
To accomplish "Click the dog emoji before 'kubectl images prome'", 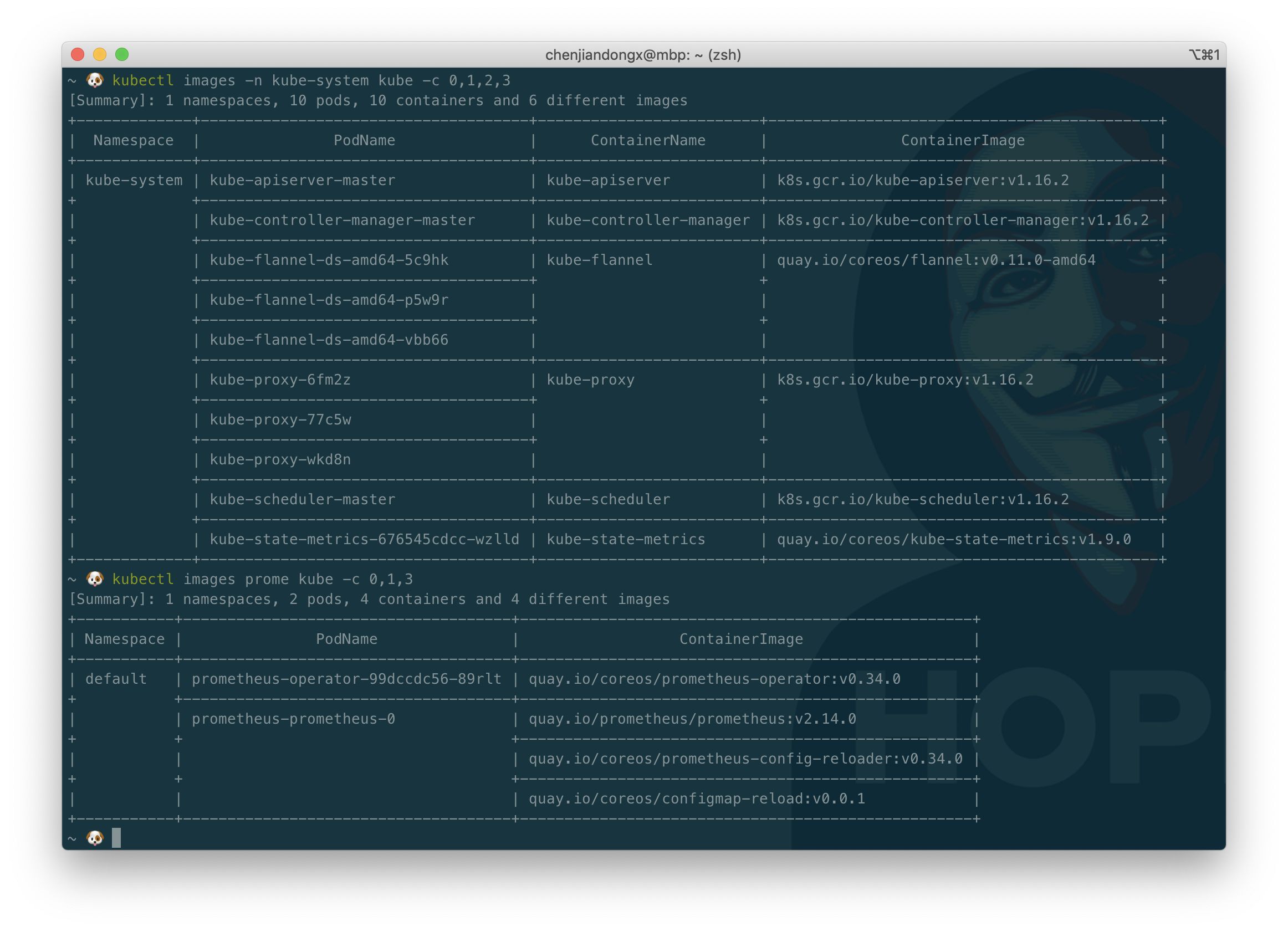I will [95, 578].
